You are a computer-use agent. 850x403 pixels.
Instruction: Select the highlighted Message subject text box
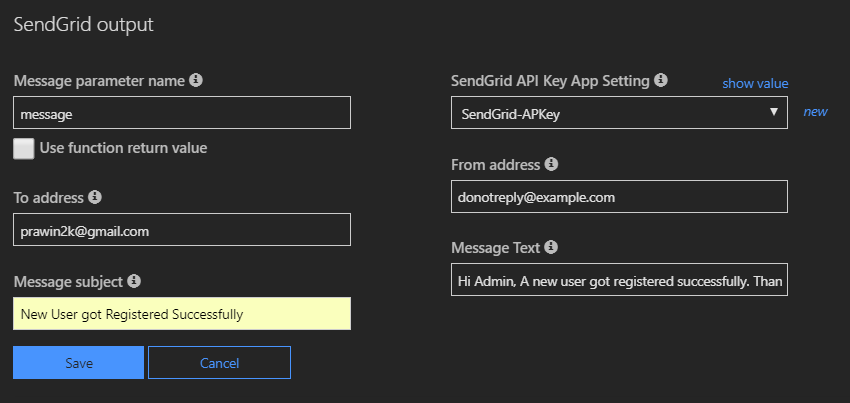pyautogui.click(x=182, y=314)
